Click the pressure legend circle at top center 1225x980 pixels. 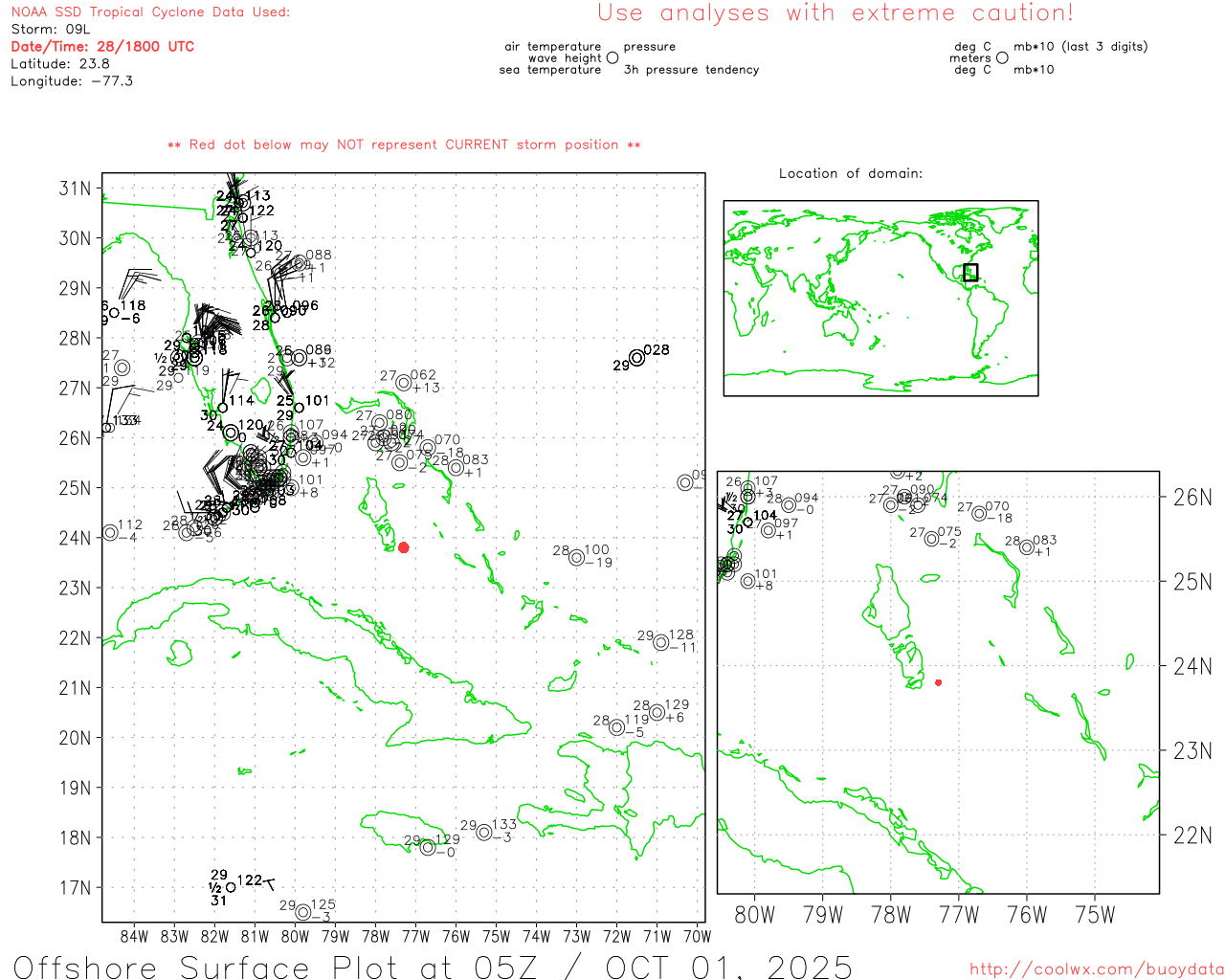tap(612, 57)
